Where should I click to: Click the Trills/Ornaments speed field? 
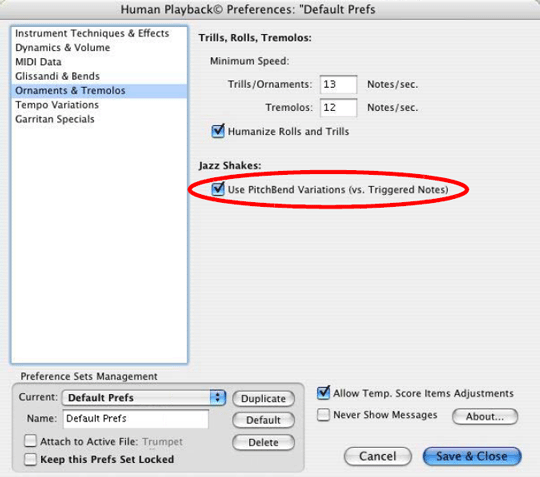pos(338,84)
